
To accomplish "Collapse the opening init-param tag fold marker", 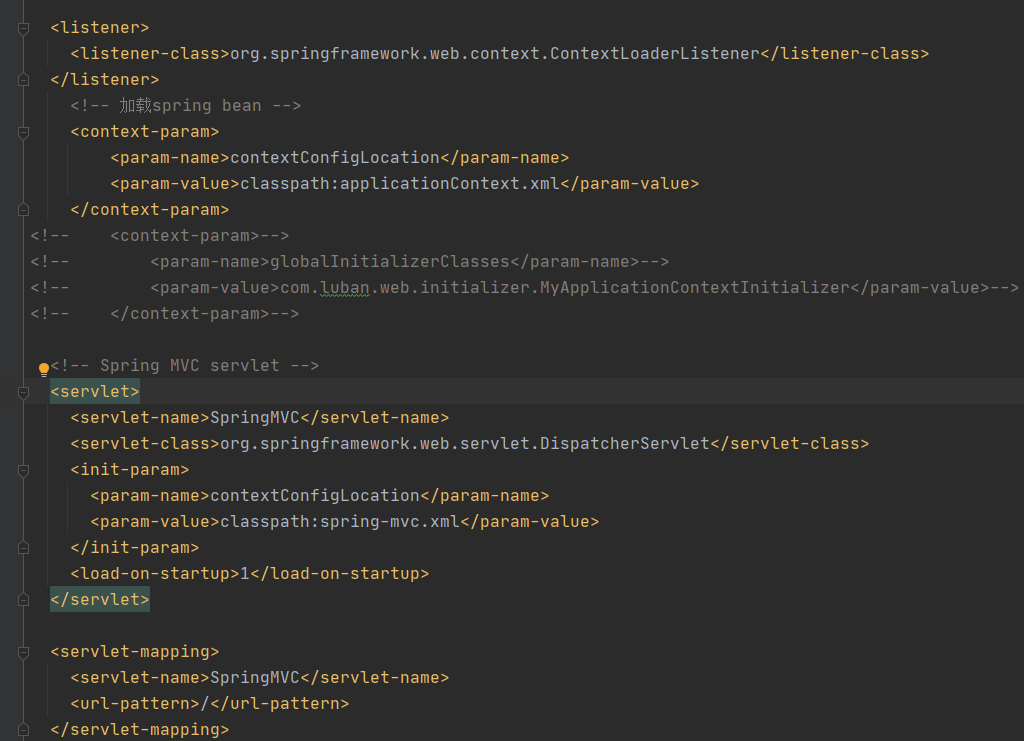I will [24, 471].
